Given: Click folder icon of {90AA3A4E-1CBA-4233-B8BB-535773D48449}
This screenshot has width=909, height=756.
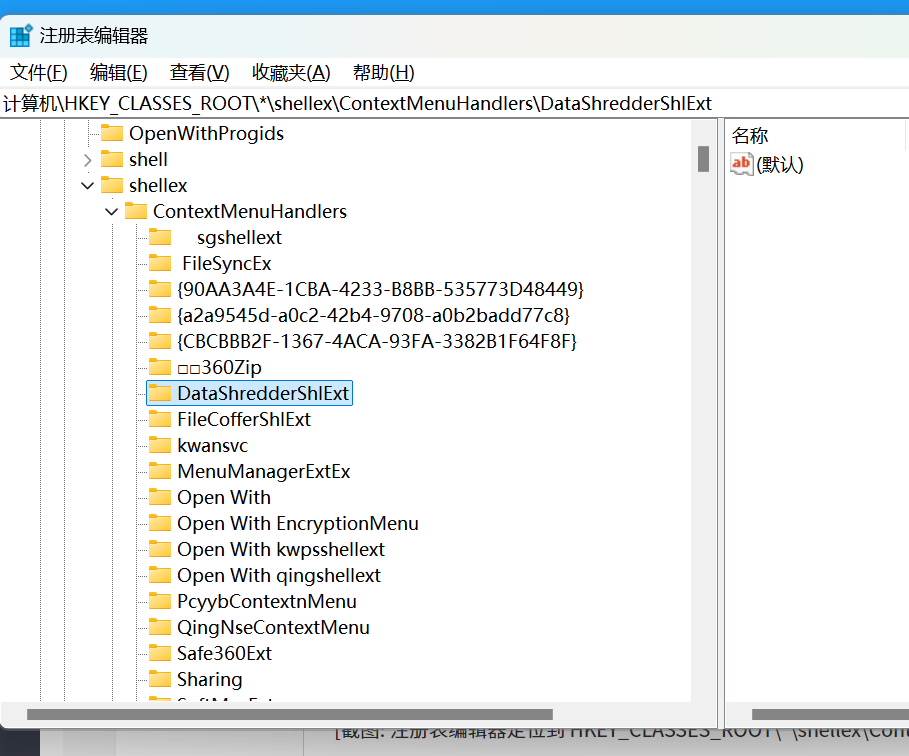Looking at the screenshot, I should tap(160, 289).
